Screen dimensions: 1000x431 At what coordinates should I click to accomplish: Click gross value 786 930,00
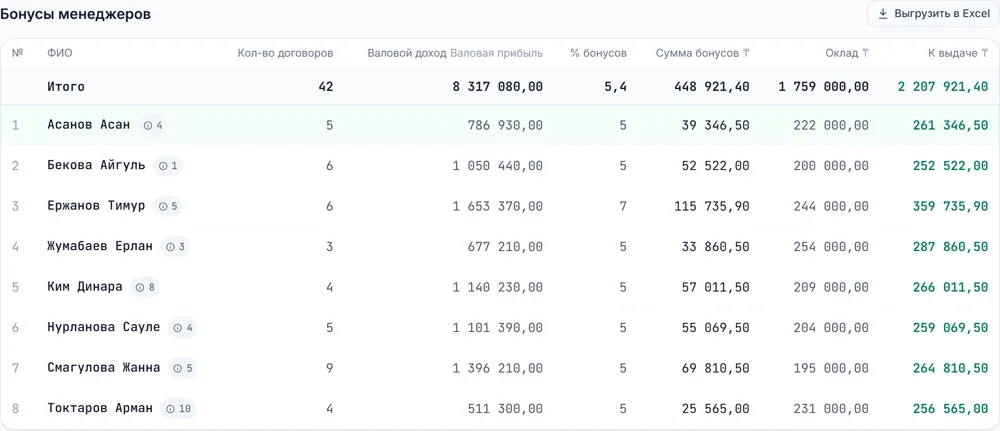[x=506, y=126]
